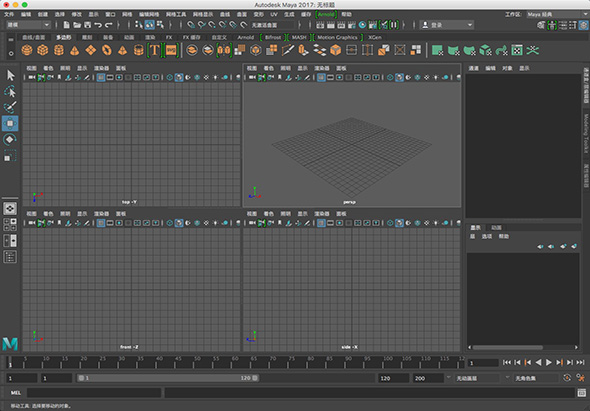The image size is (590, 411).
Task: Click the green checker UV editor icon
Action: 517,50
